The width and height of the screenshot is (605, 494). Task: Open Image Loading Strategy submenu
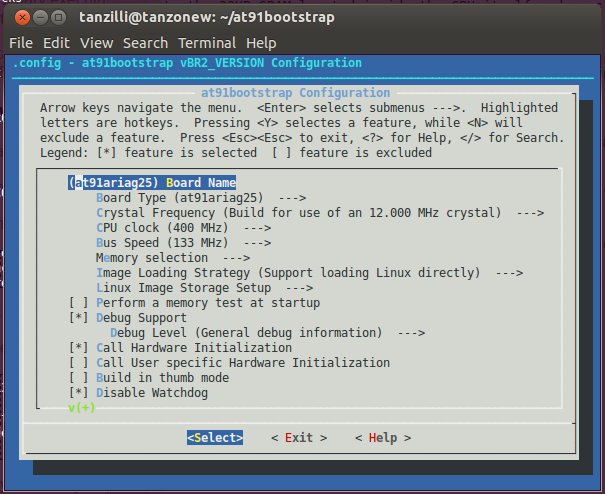coord(309,273)
